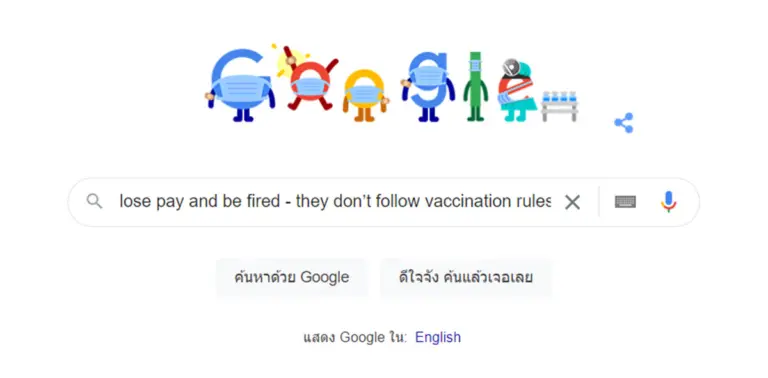Screen dimensions: 768x378
Task: Click the blue masked letter G in the doodle
Action: 240,85
